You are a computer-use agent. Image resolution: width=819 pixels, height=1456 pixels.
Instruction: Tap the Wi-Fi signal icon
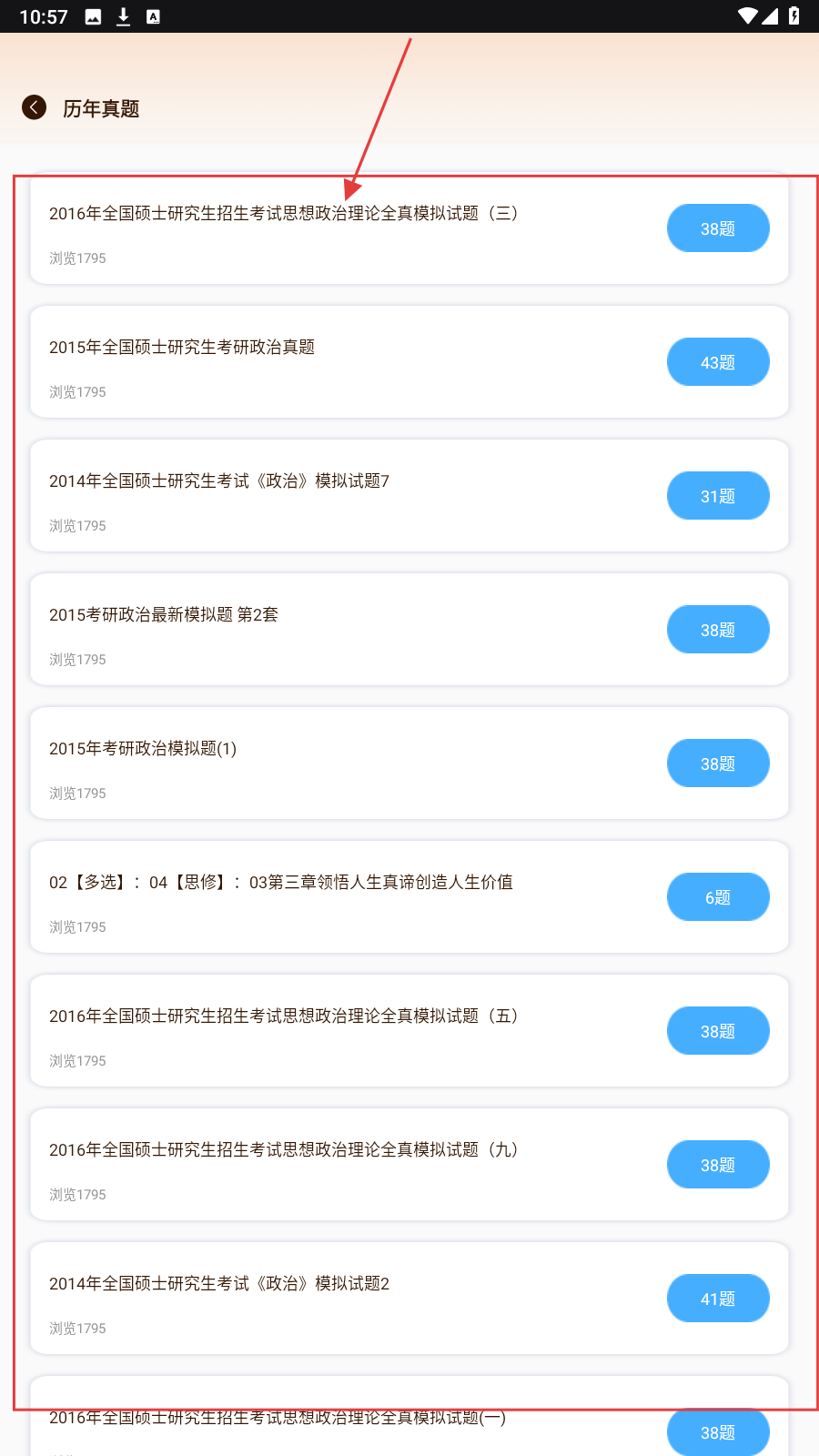tap(747, 15)
